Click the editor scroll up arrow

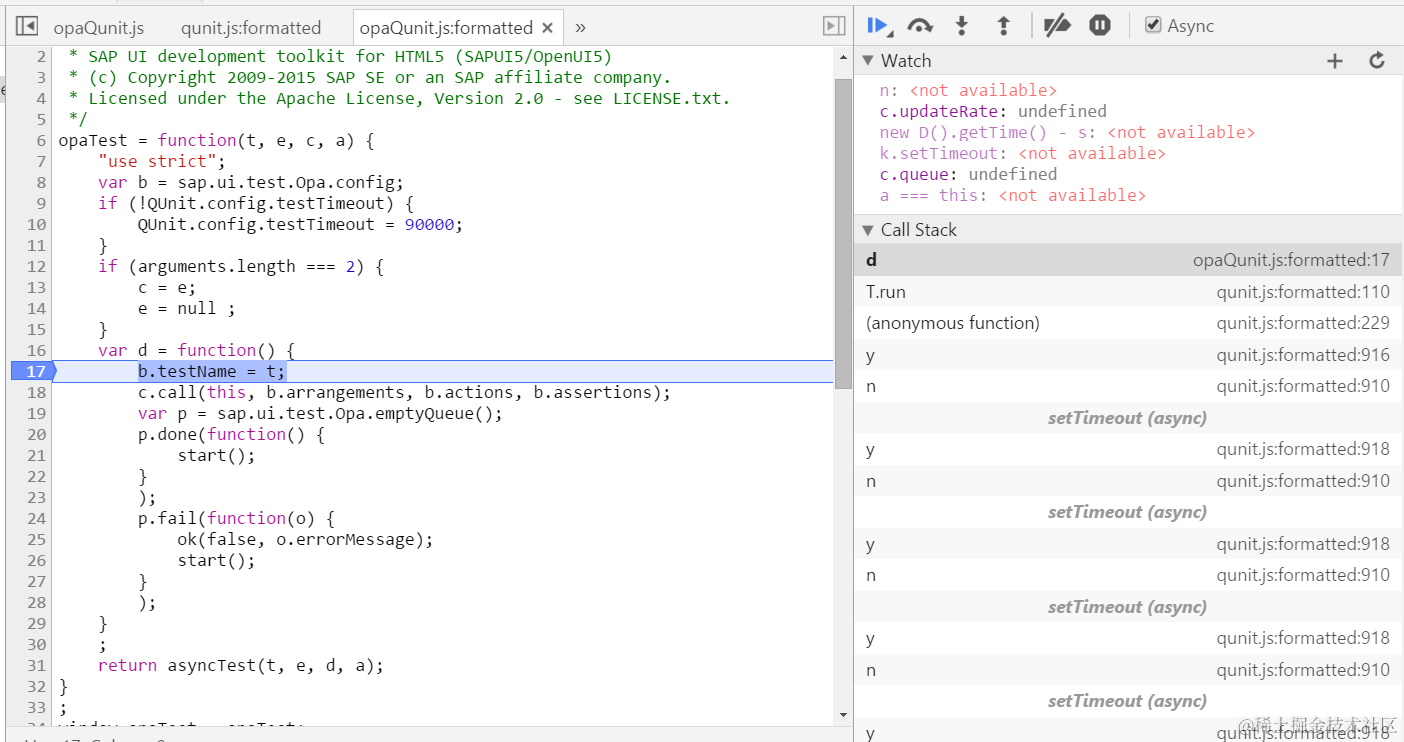[x=843, y=60]
